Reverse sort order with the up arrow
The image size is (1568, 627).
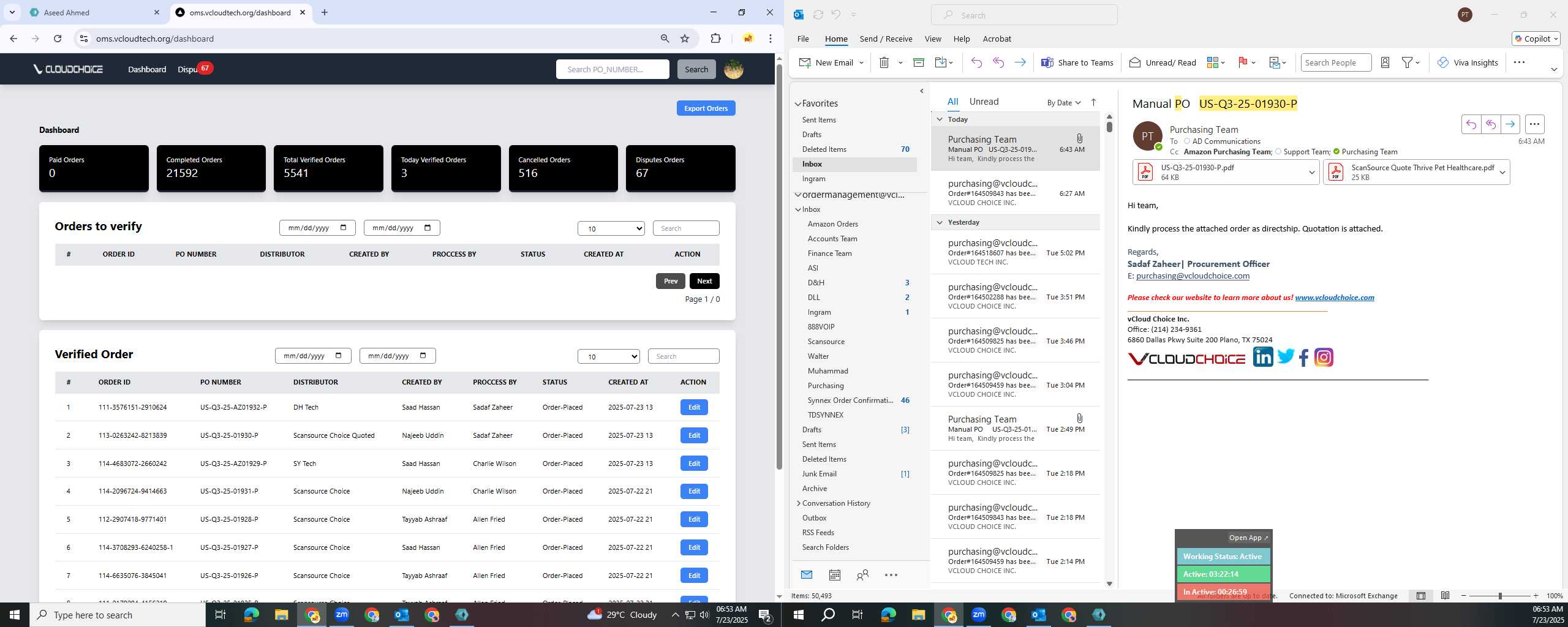1093,102
